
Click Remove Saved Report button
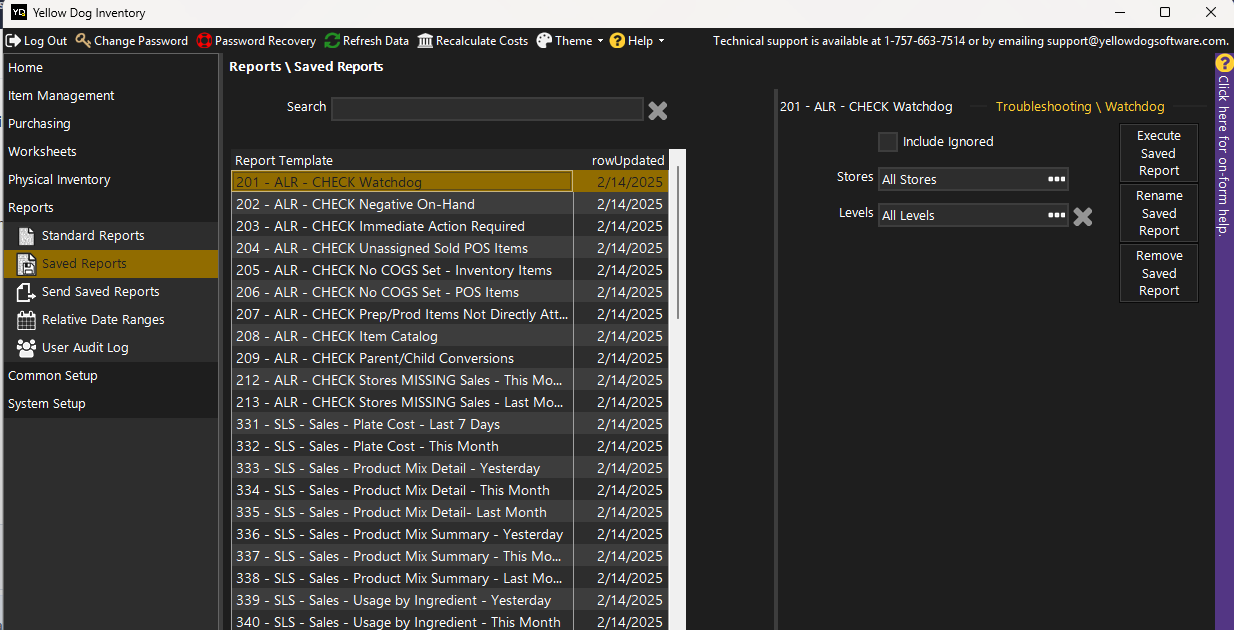(x=1159, y=273)
